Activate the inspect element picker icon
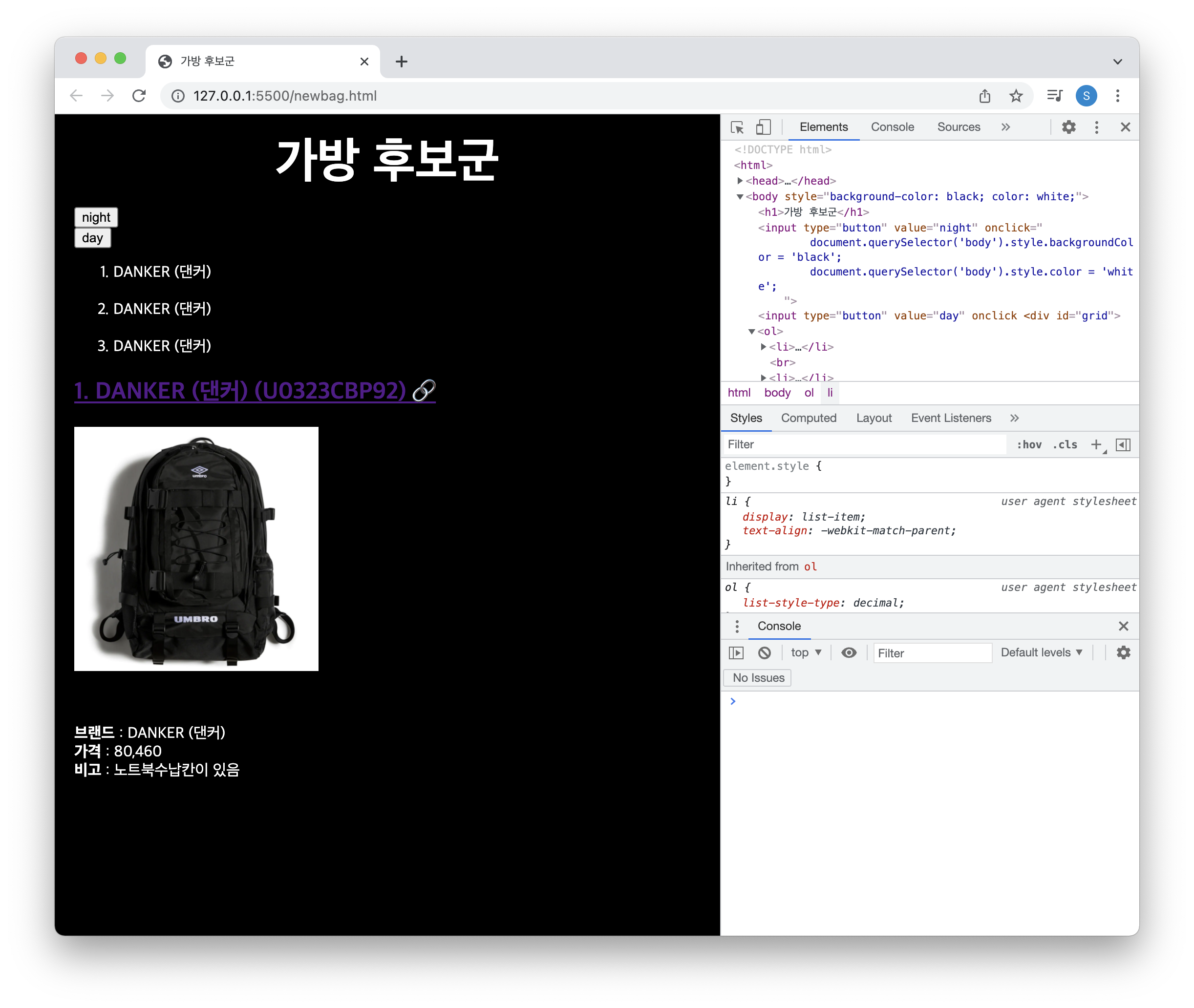Image resolution: width=1194 pixels, height=1008 pixels. pyautogui.click(x=737, y=127)
